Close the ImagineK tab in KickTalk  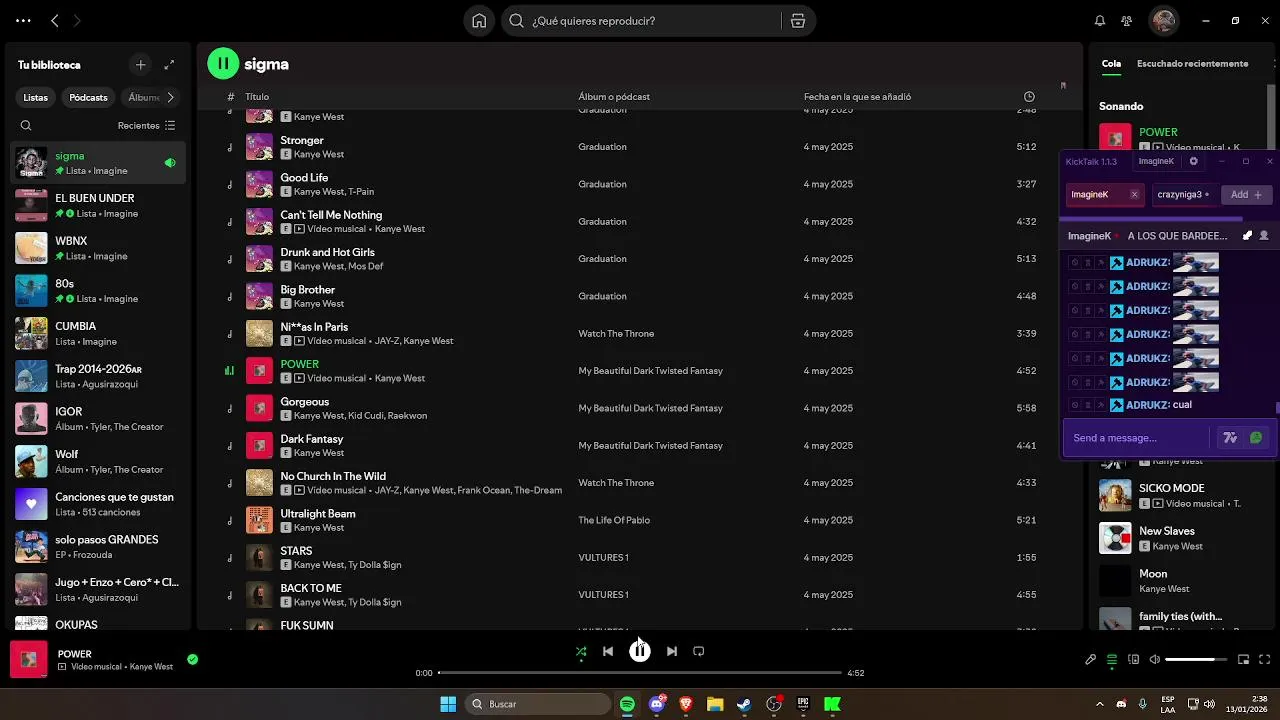coord(1134,195)
